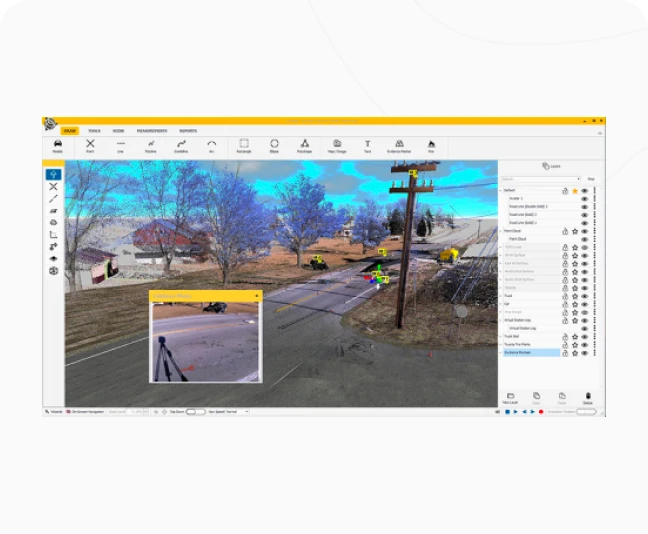Collapse the Virtual Station Log group

[x=500, y=320]
